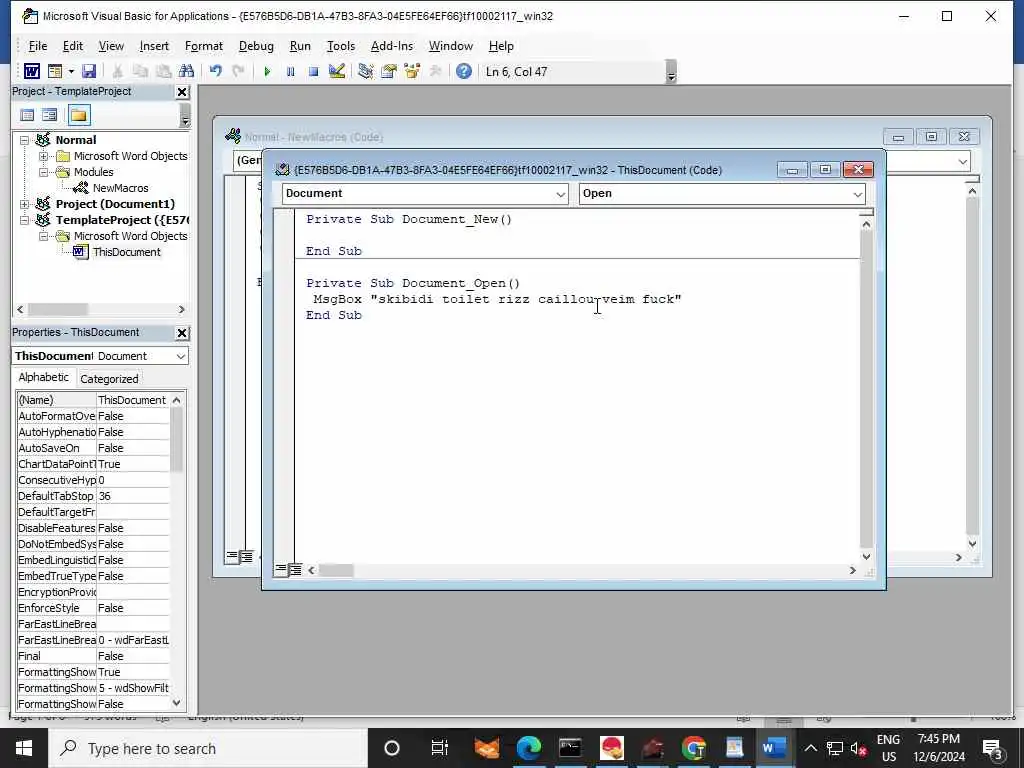Open Project Explorer toolbar icon
This screenshot has width=1024, height=768.
coord(366,71)
